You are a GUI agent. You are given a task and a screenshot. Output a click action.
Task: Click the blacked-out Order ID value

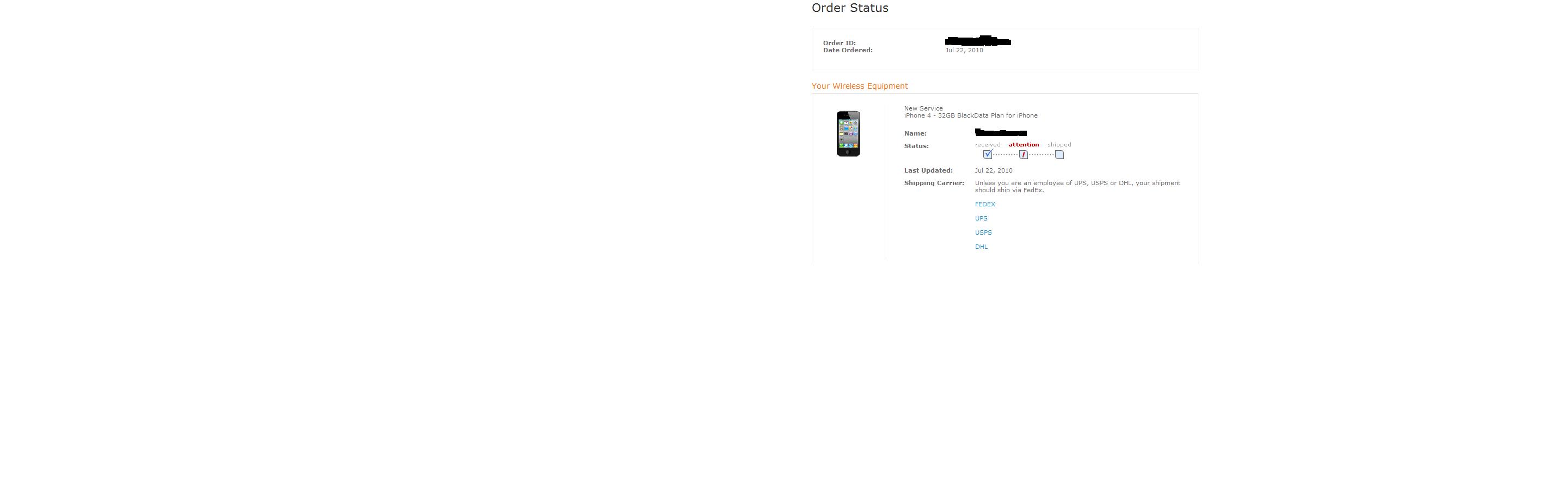978,41
